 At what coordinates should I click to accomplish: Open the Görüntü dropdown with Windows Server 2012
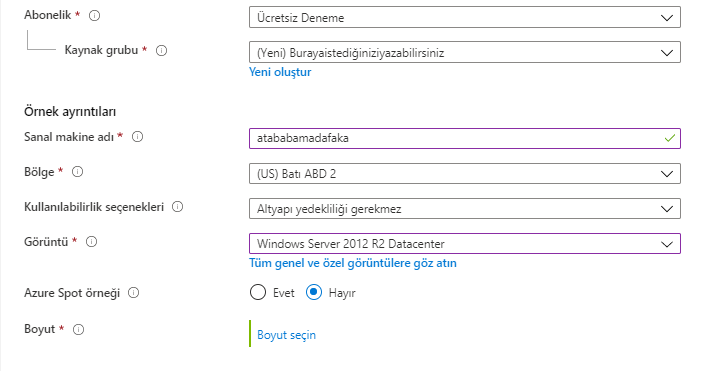[x=465, y=244]
